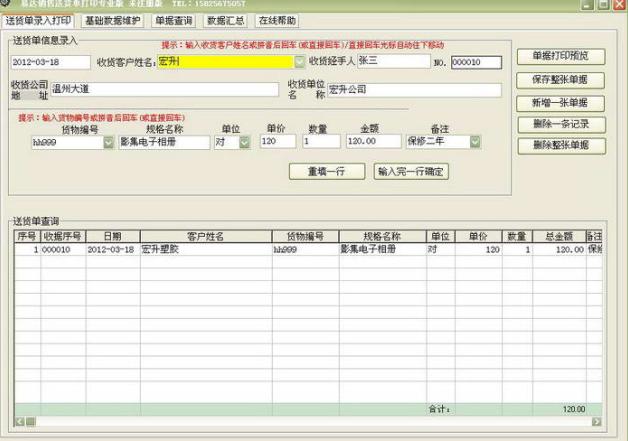The height and width of the screenshot is (441, 628).
Task: Click the 单据打印预览 button
Action: 561,57
